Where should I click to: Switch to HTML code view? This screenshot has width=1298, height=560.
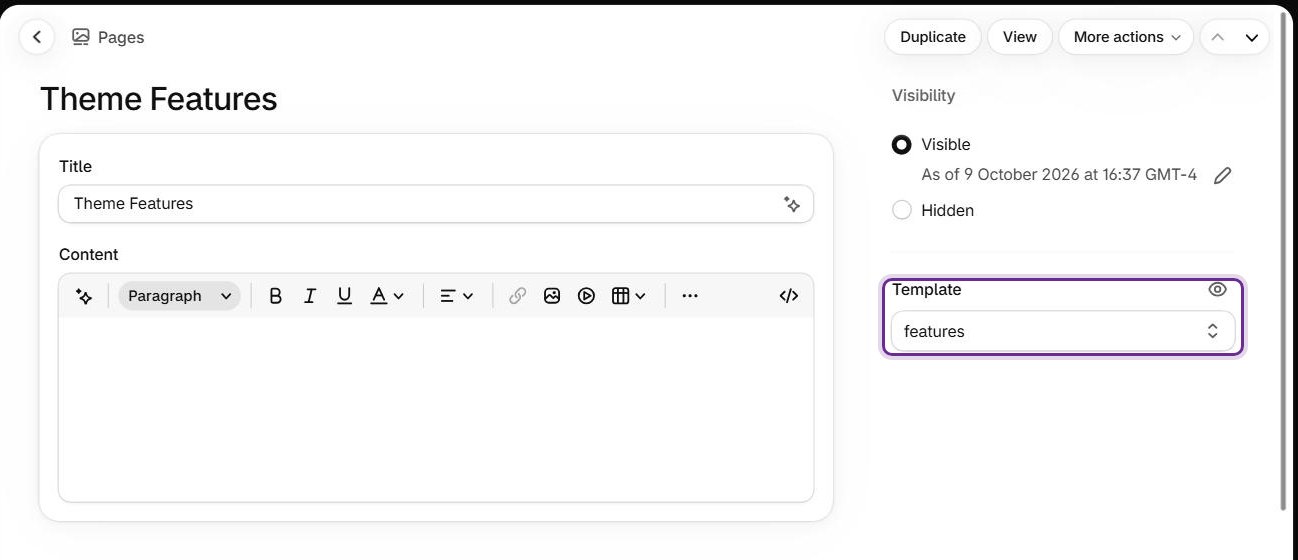click(x=789, y=296)
